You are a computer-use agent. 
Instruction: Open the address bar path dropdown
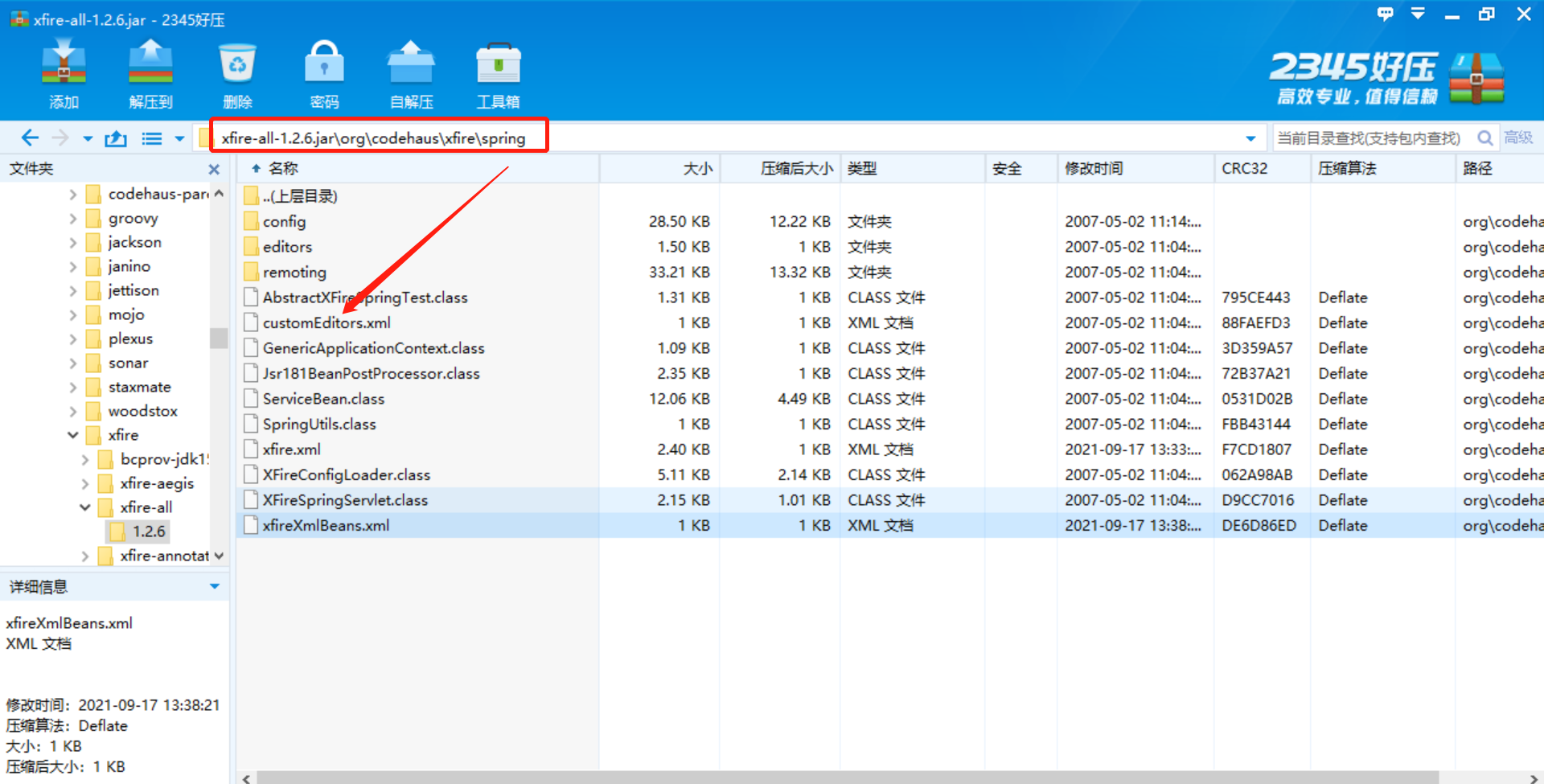point(1250,139)
